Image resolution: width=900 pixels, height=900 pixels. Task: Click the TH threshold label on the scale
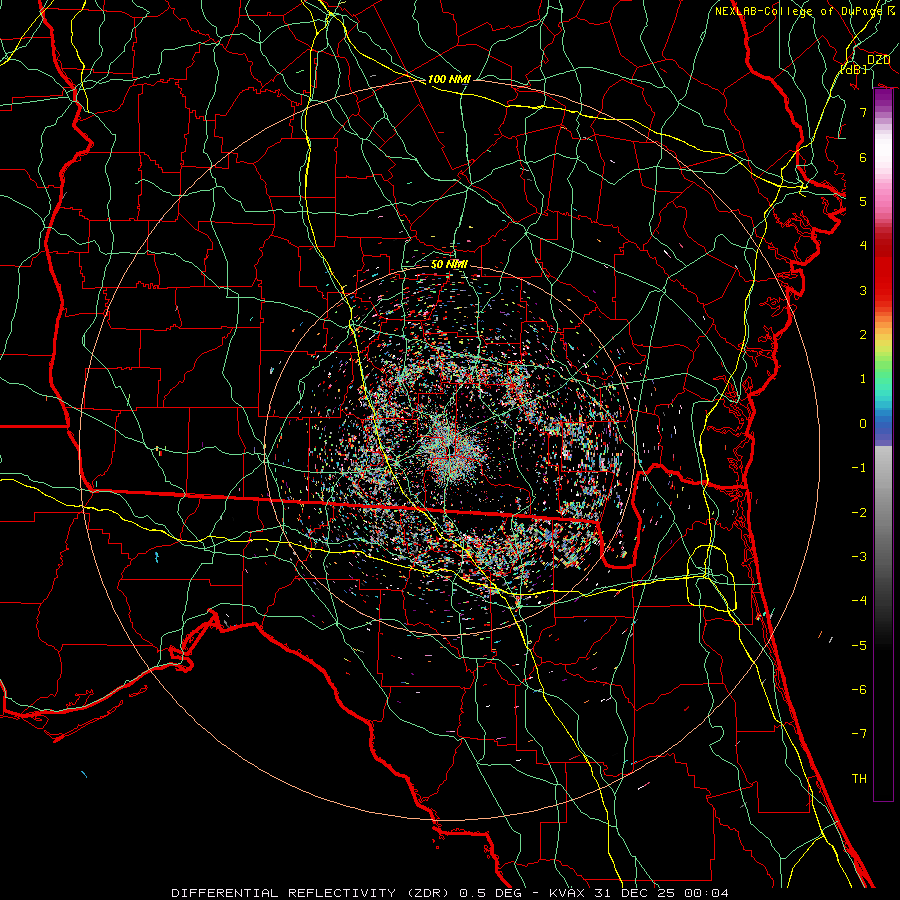click(x=859, y=779)
